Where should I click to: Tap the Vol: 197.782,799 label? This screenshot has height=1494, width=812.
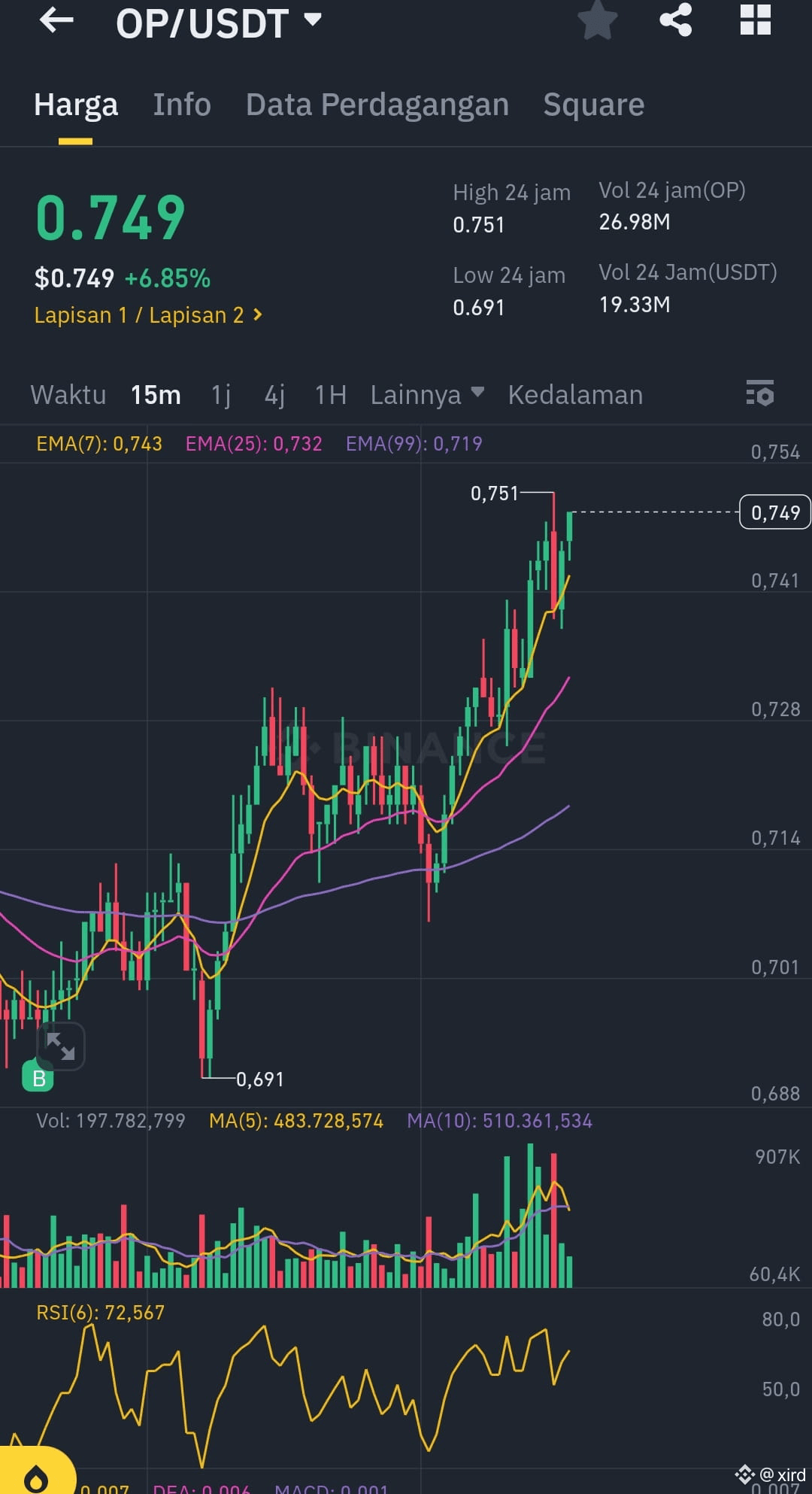coord(111,1121)
